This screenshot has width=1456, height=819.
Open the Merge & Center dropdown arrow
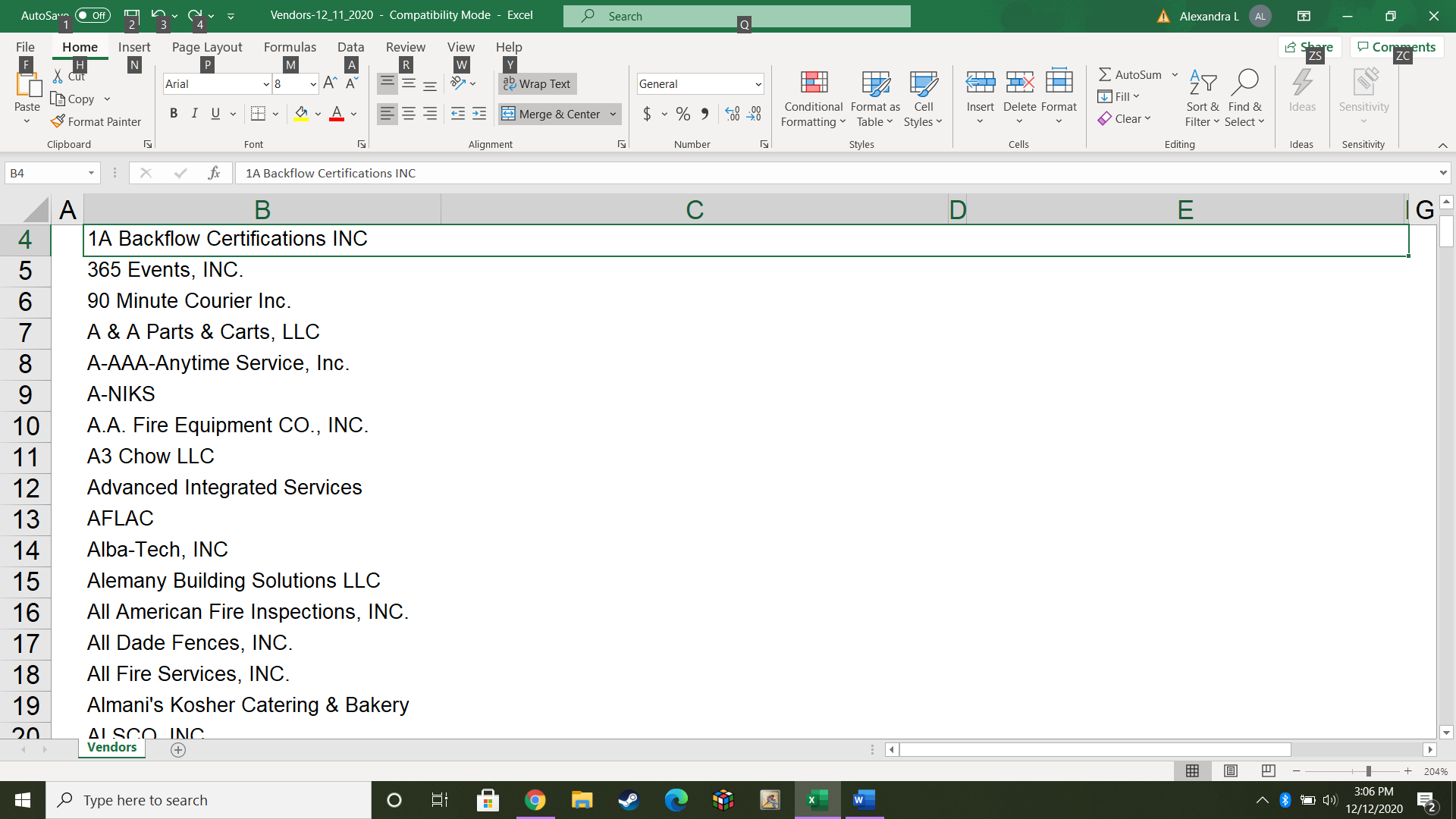pos(613,114)
